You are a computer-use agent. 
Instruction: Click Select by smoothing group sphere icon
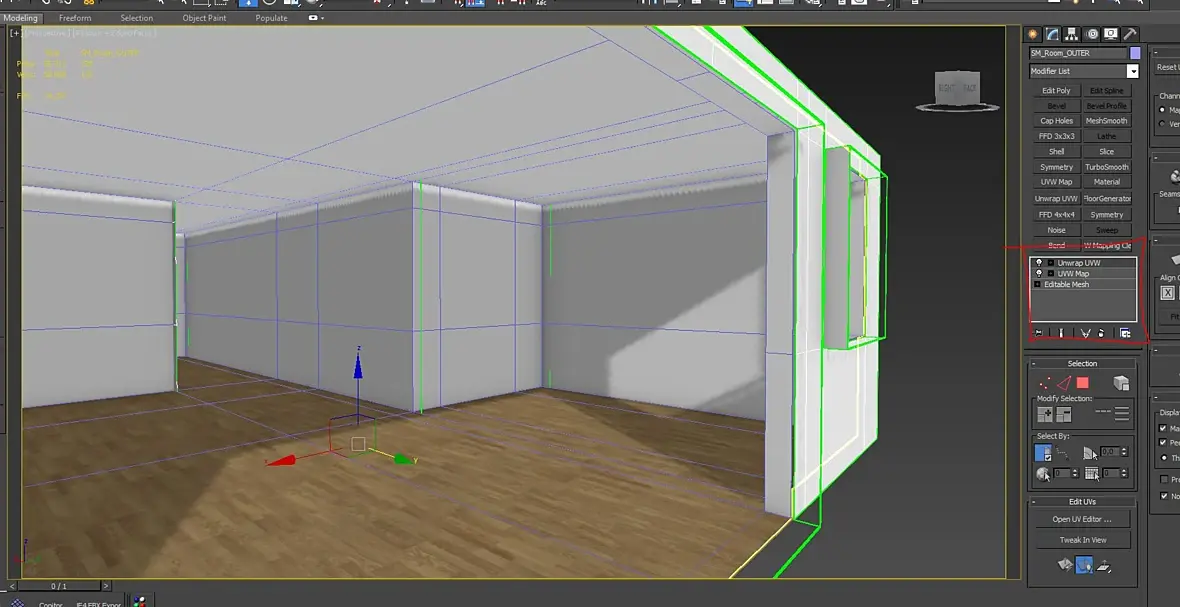pos(1043,473)
